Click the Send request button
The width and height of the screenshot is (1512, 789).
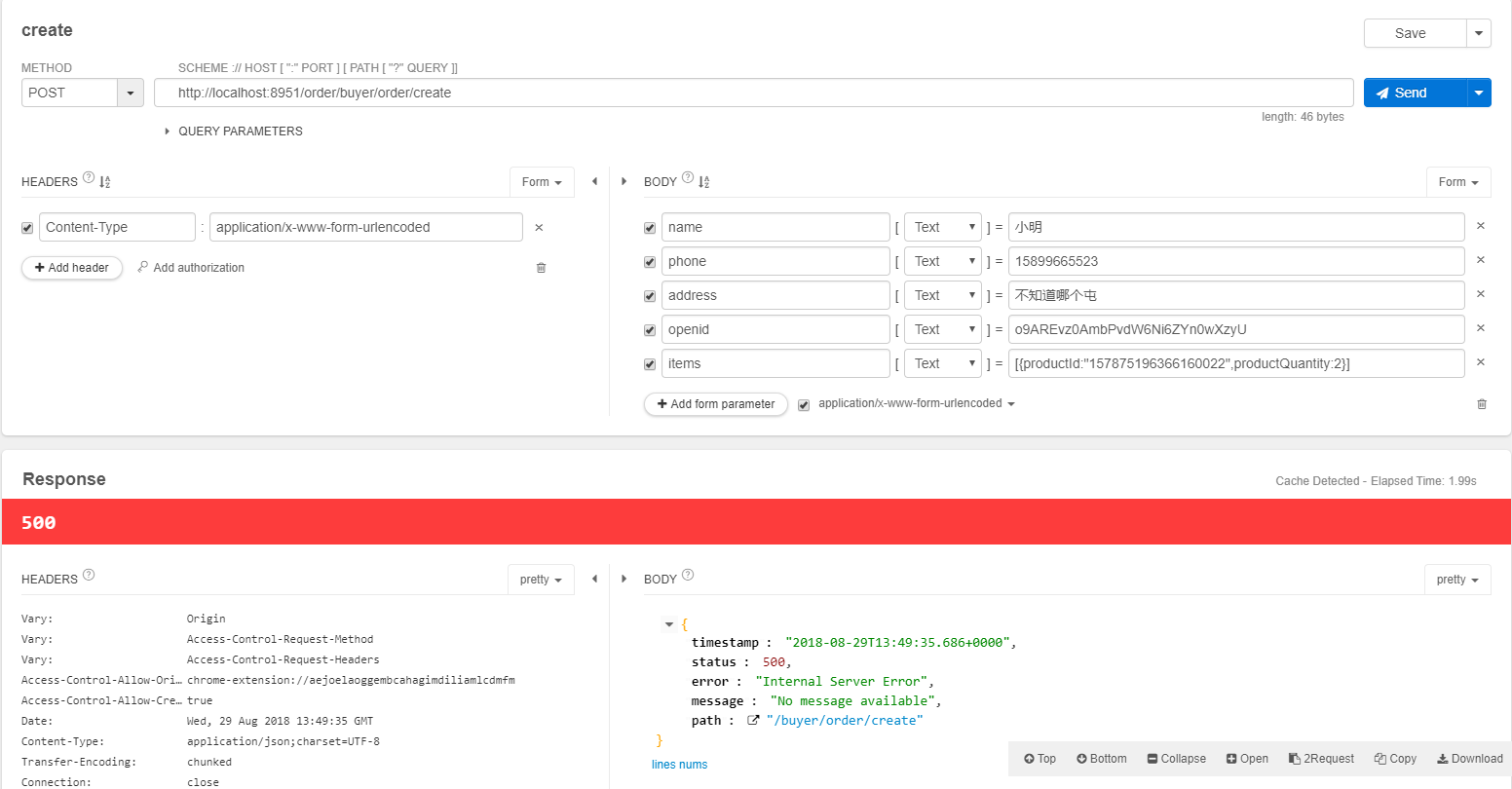click(1415, 93)
